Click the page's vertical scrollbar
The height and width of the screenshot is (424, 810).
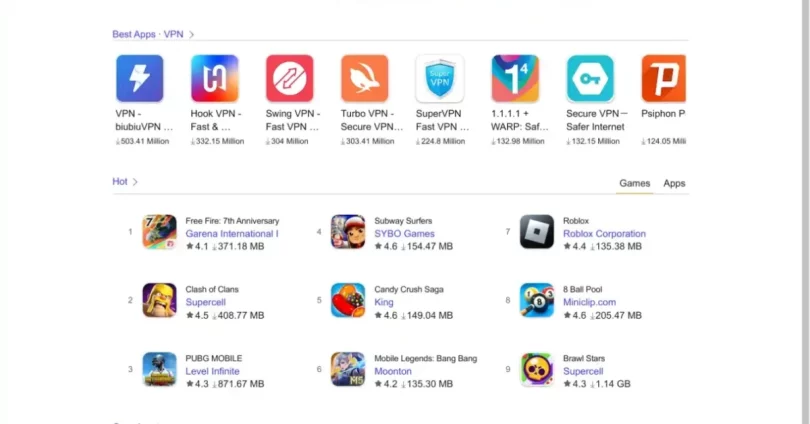805,212
